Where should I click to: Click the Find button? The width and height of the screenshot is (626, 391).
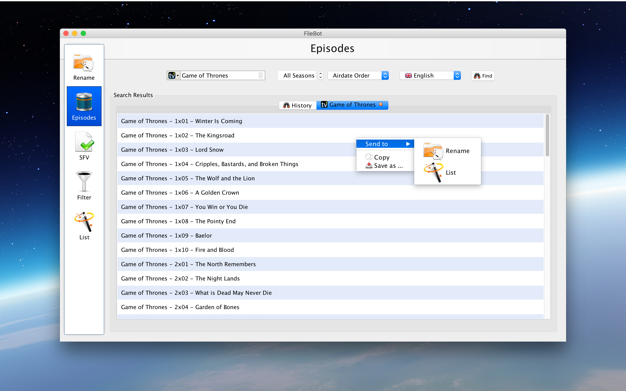click(483, 75)
